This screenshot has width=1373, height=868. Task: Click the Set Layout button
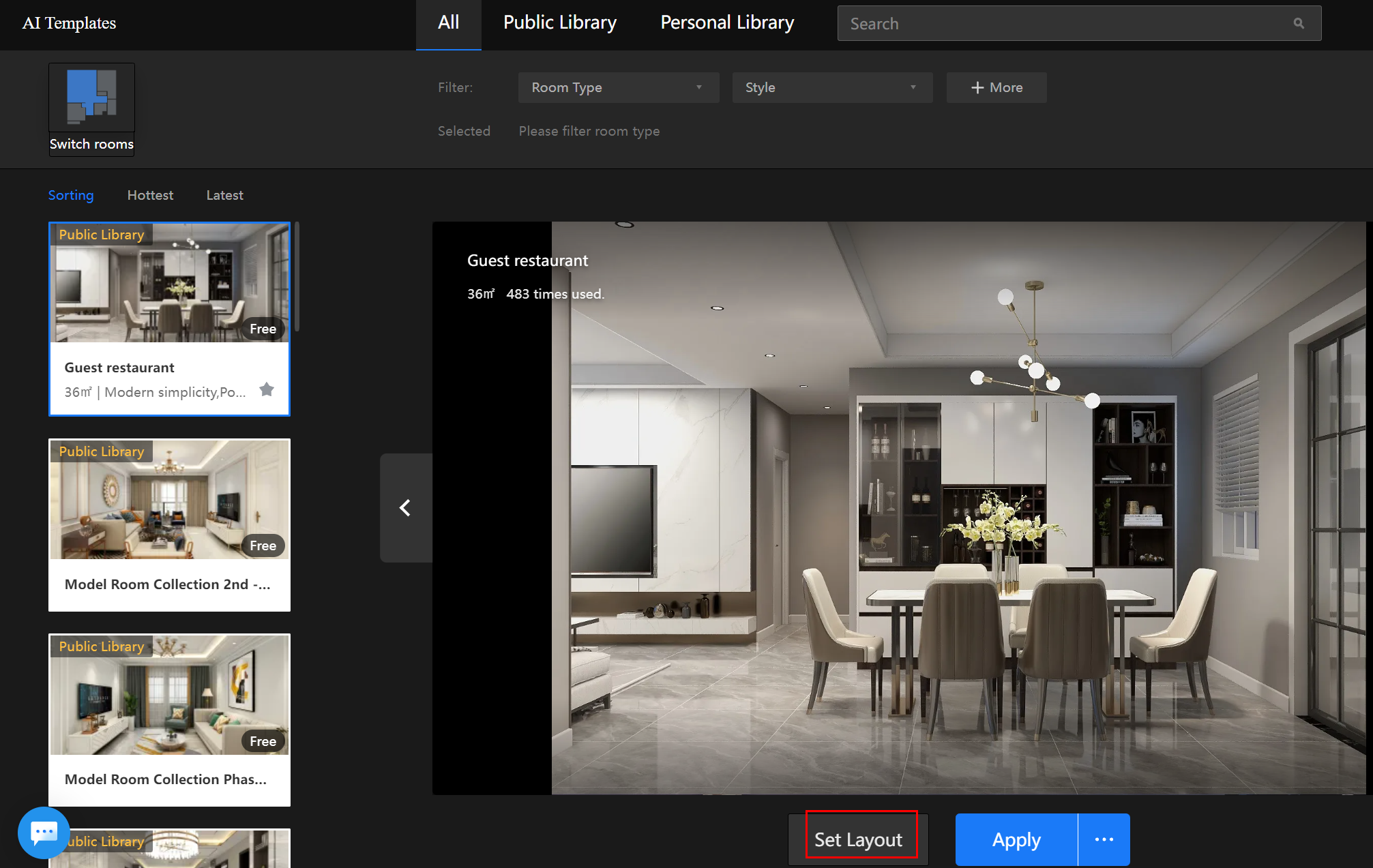[x=858, y=839]
